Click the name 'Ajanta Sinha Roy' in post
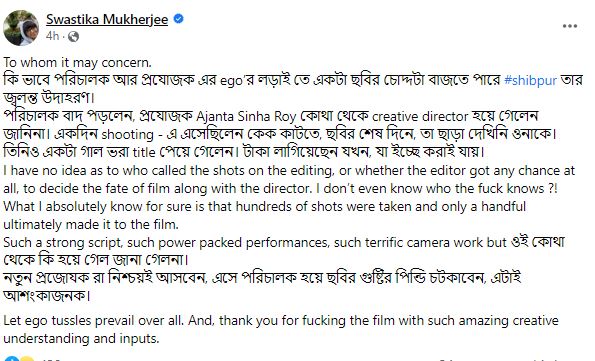The height and width of the screenshot is (361, 595). pos(246,117)
